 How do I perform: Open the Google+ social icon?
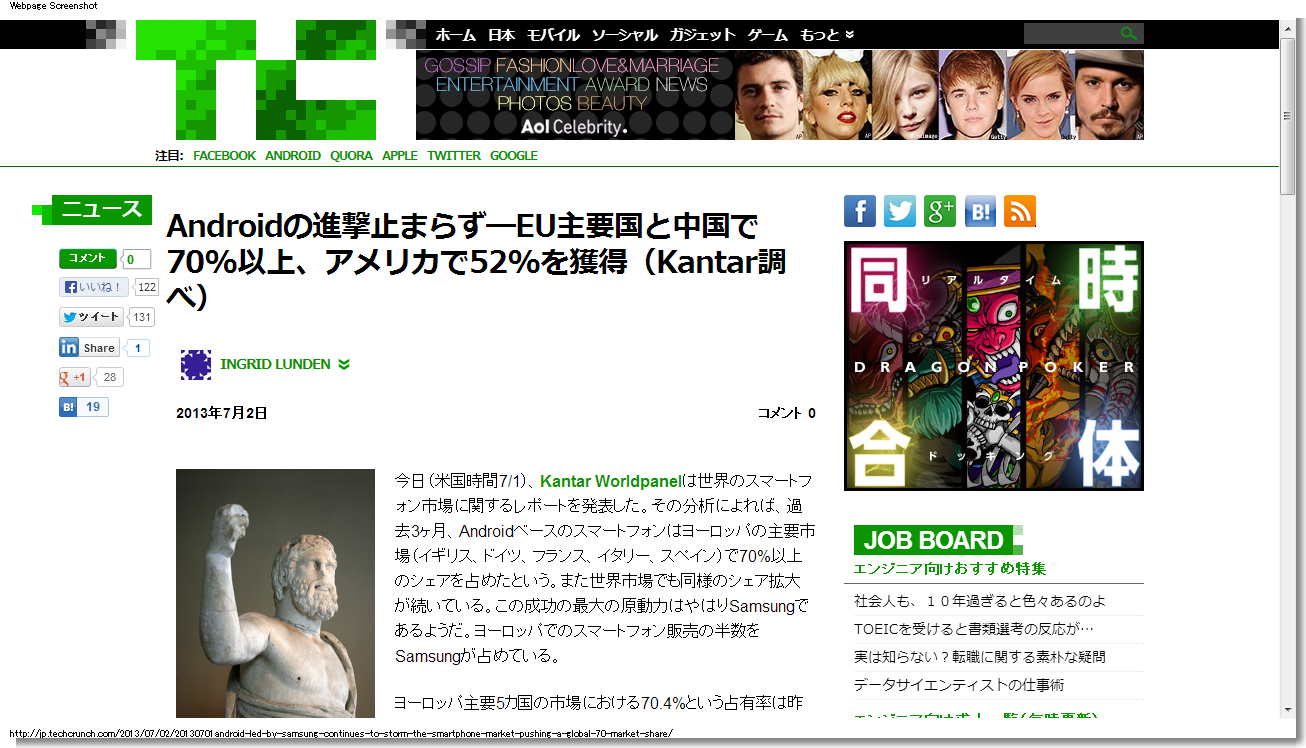(940, 211)
